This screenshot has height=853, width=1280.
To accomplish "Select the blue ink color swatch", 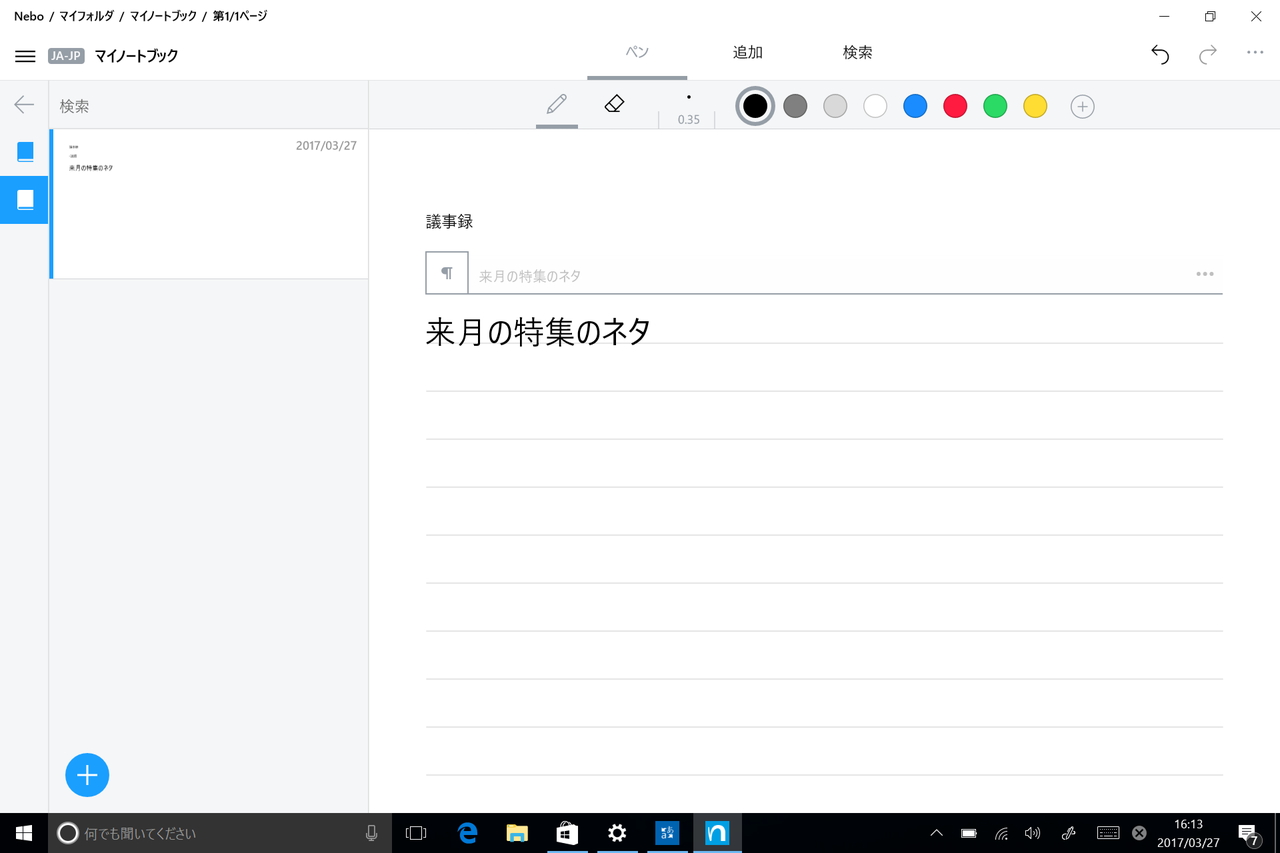I will [x=915, y=105].
